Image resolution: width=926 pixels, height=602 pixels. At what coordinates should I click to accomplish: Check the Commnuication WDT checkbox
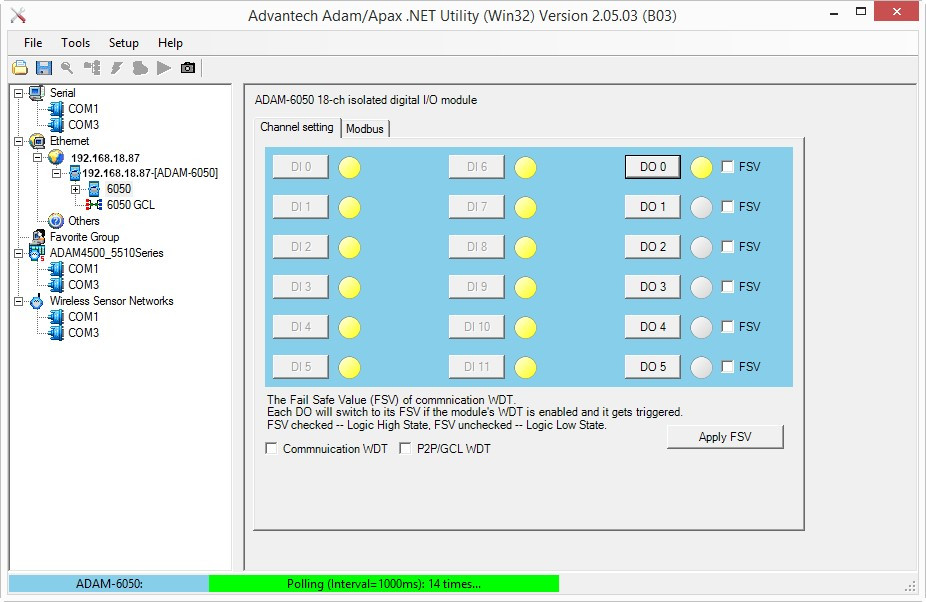(272, 448)
